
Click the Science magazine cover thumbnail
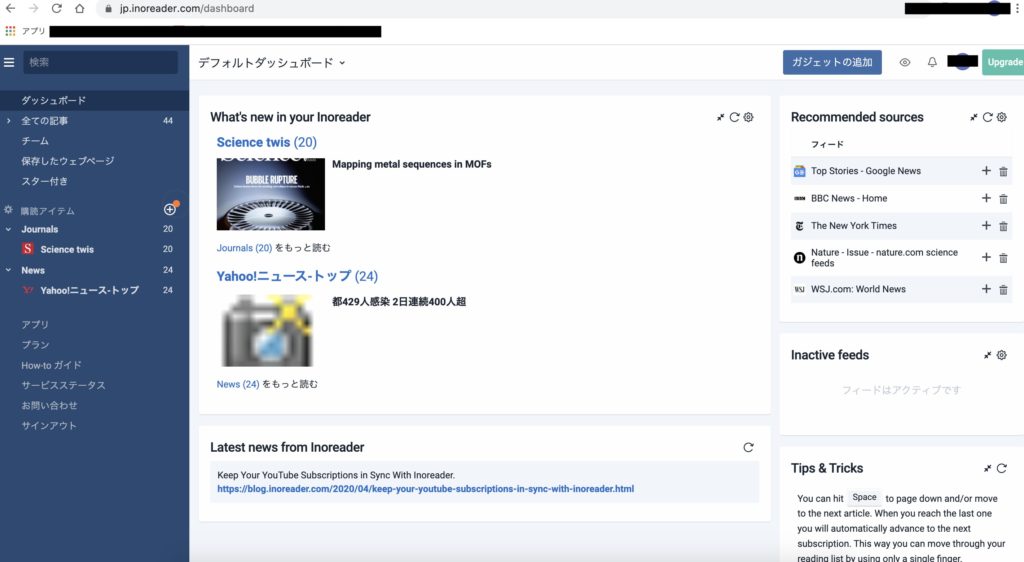coord(270,194)
